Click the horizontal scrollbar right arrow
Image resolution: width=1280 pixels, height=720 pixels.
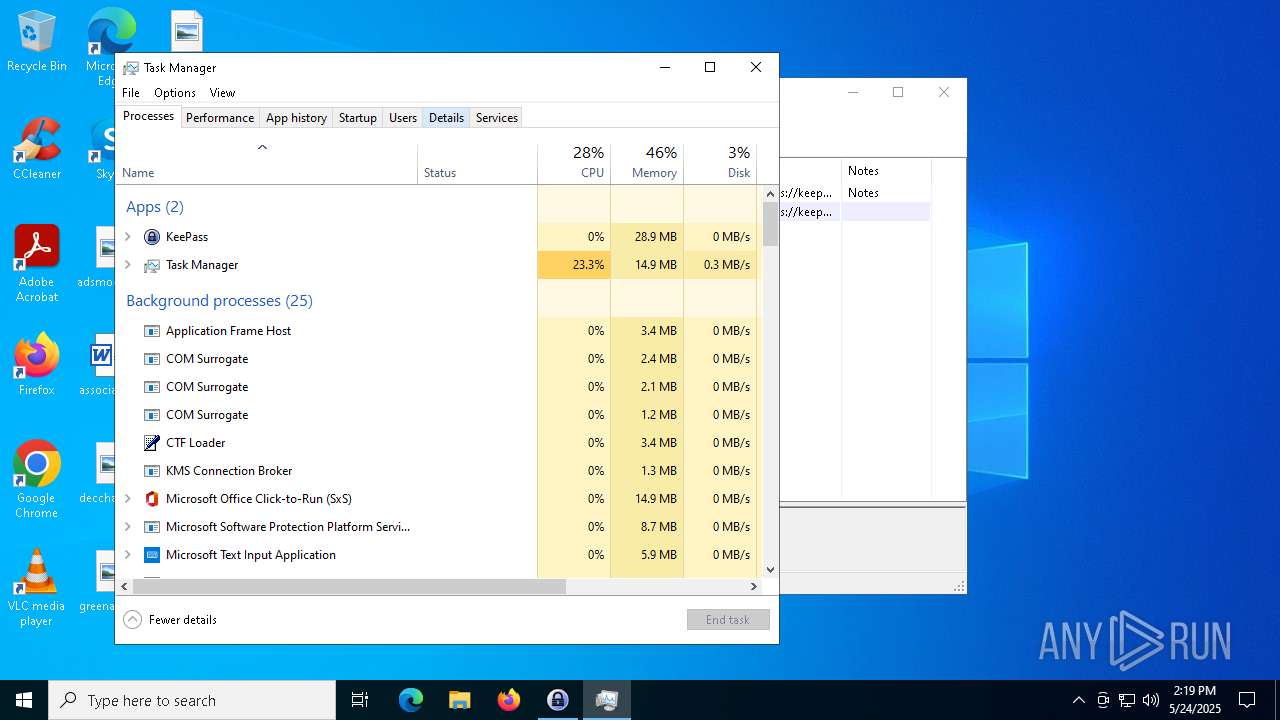tap(754, 587)
